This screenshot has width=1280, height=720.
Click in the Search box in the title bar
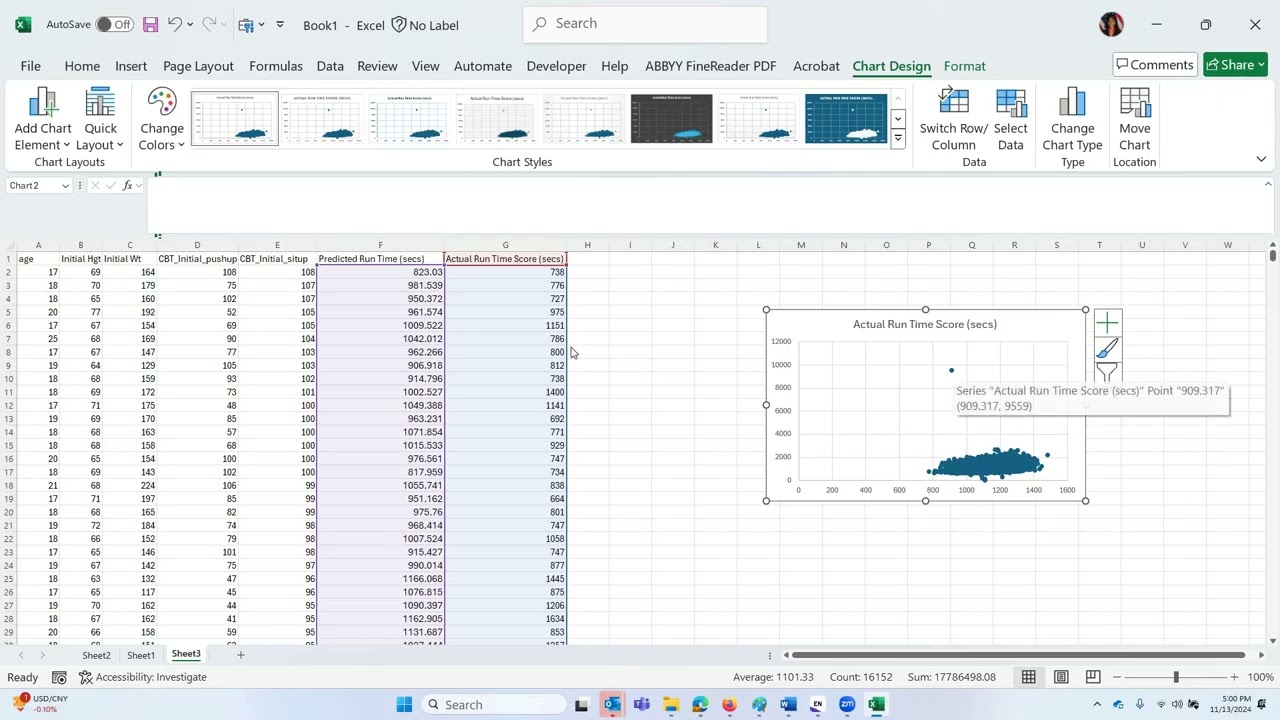(x=645, y=23)
